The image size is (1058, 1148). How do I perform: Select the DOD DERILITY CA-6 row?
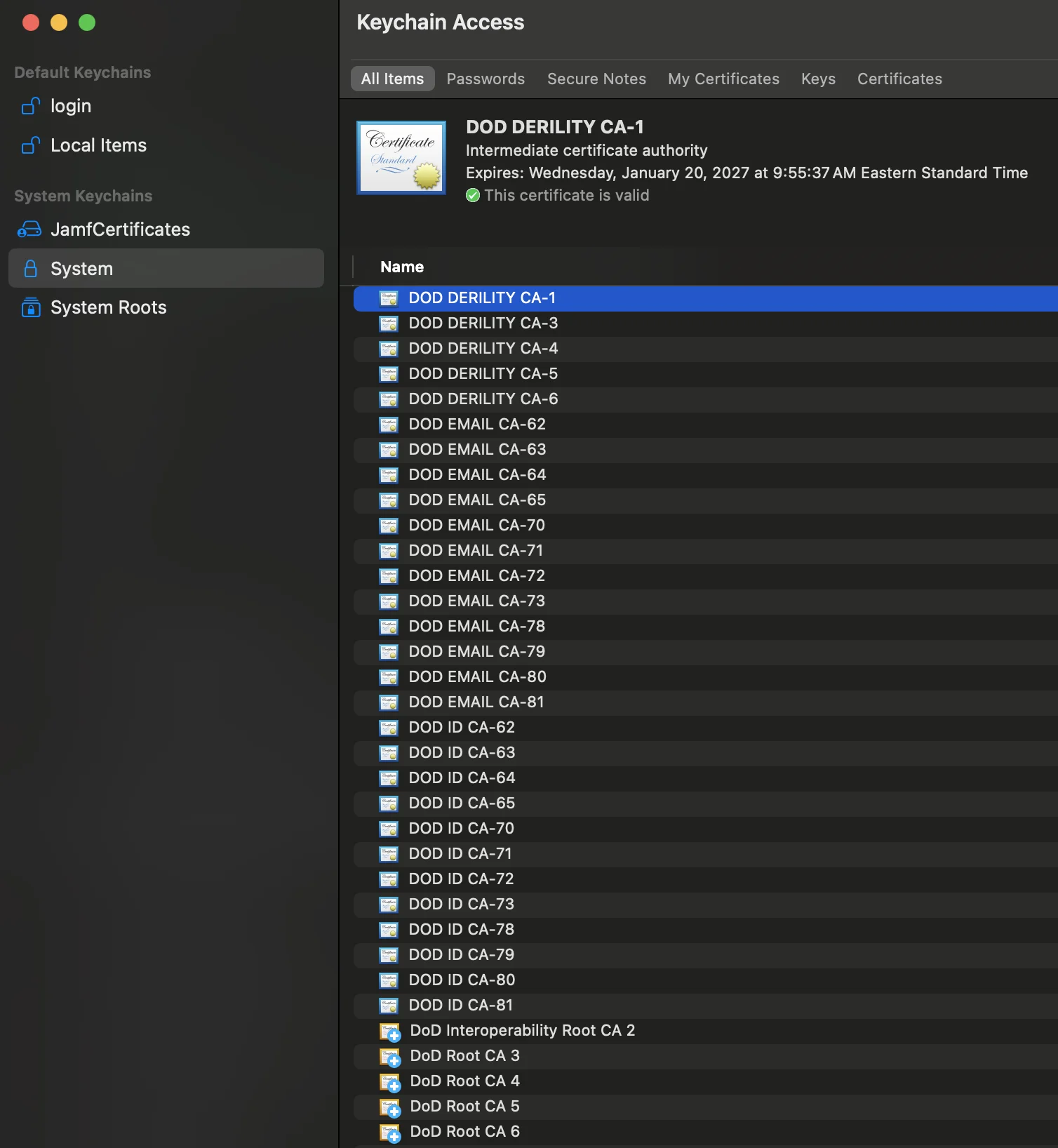point(706,399)
